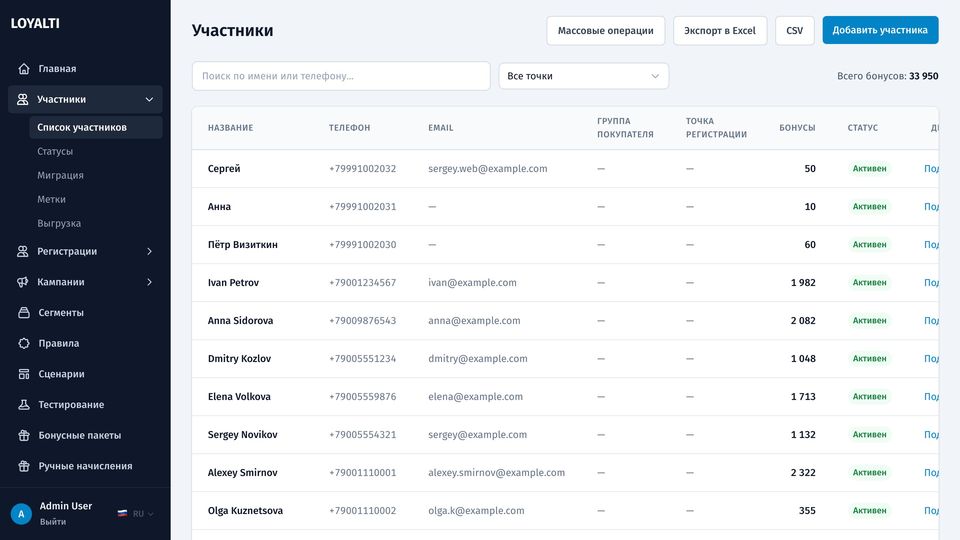This screenshot has width=960, height=540.
Task: Click the name Пётр Визиткин
Action: point(242,244)
